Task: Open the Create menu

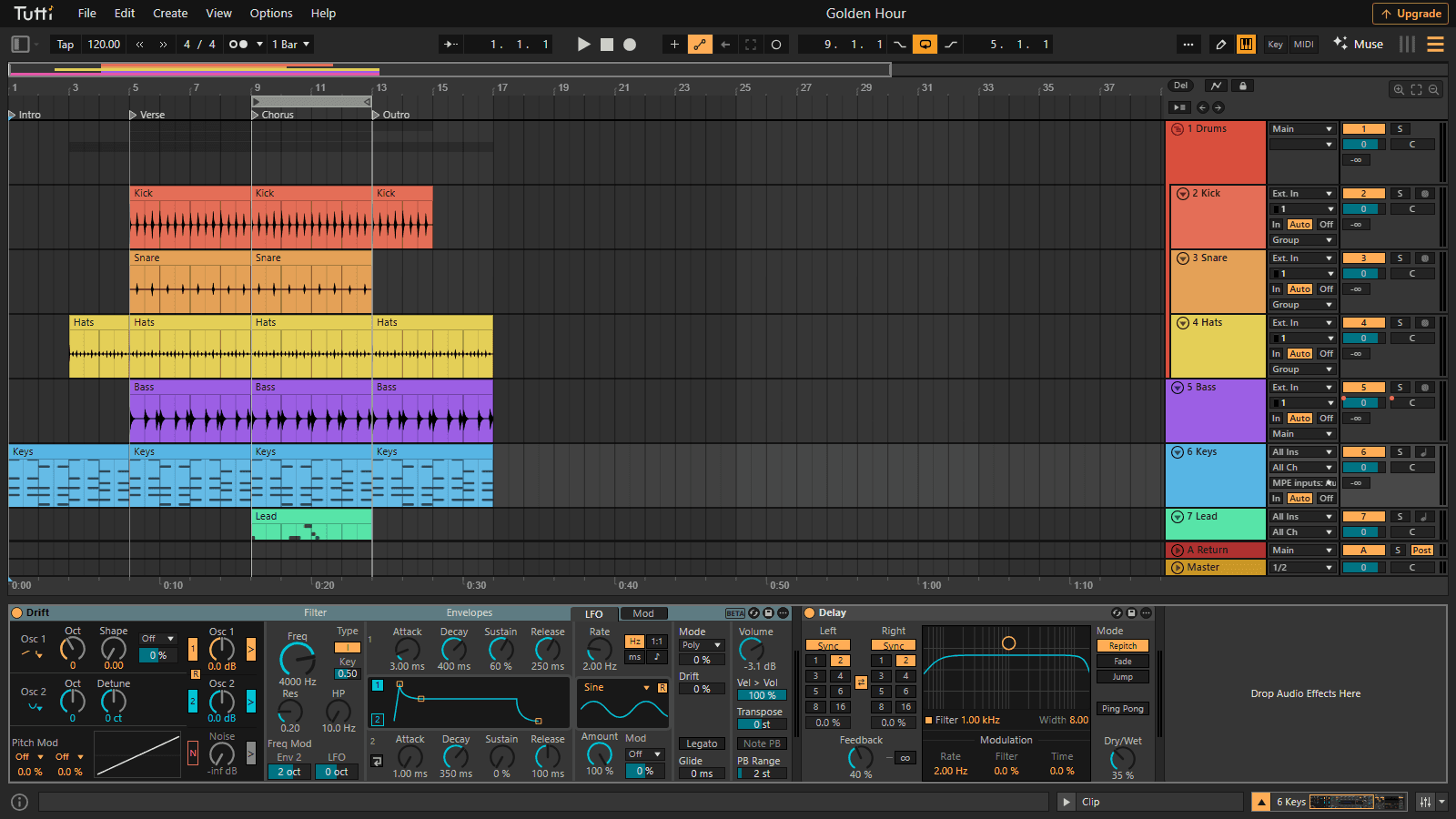Action: pyautogui.click(x=170, y=14)
